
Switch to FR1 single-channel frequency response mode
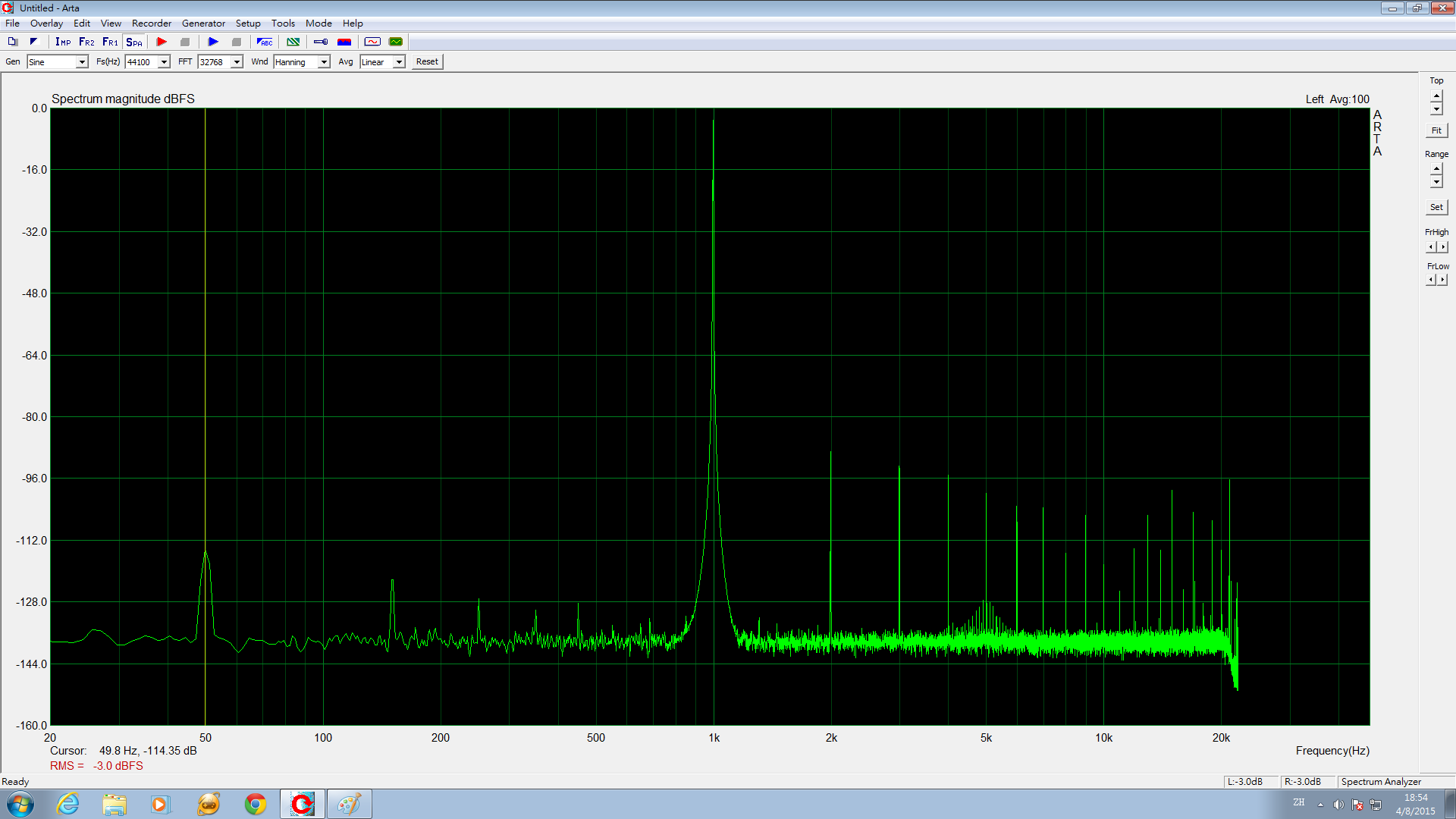[110, 42]
